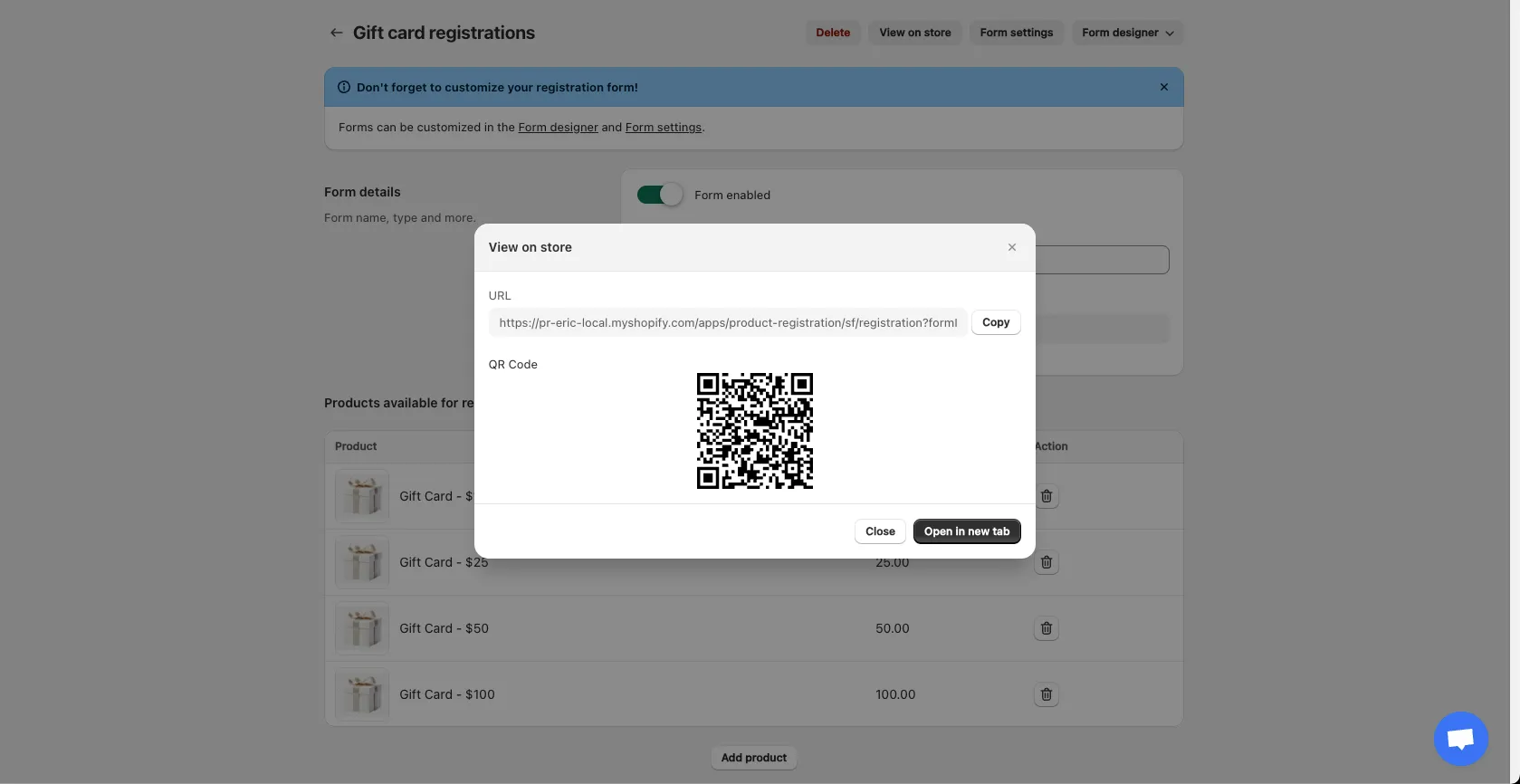Open the registration form in a new tab
Viewport: 1520px width, 784px height.
(x=967, y=531)
